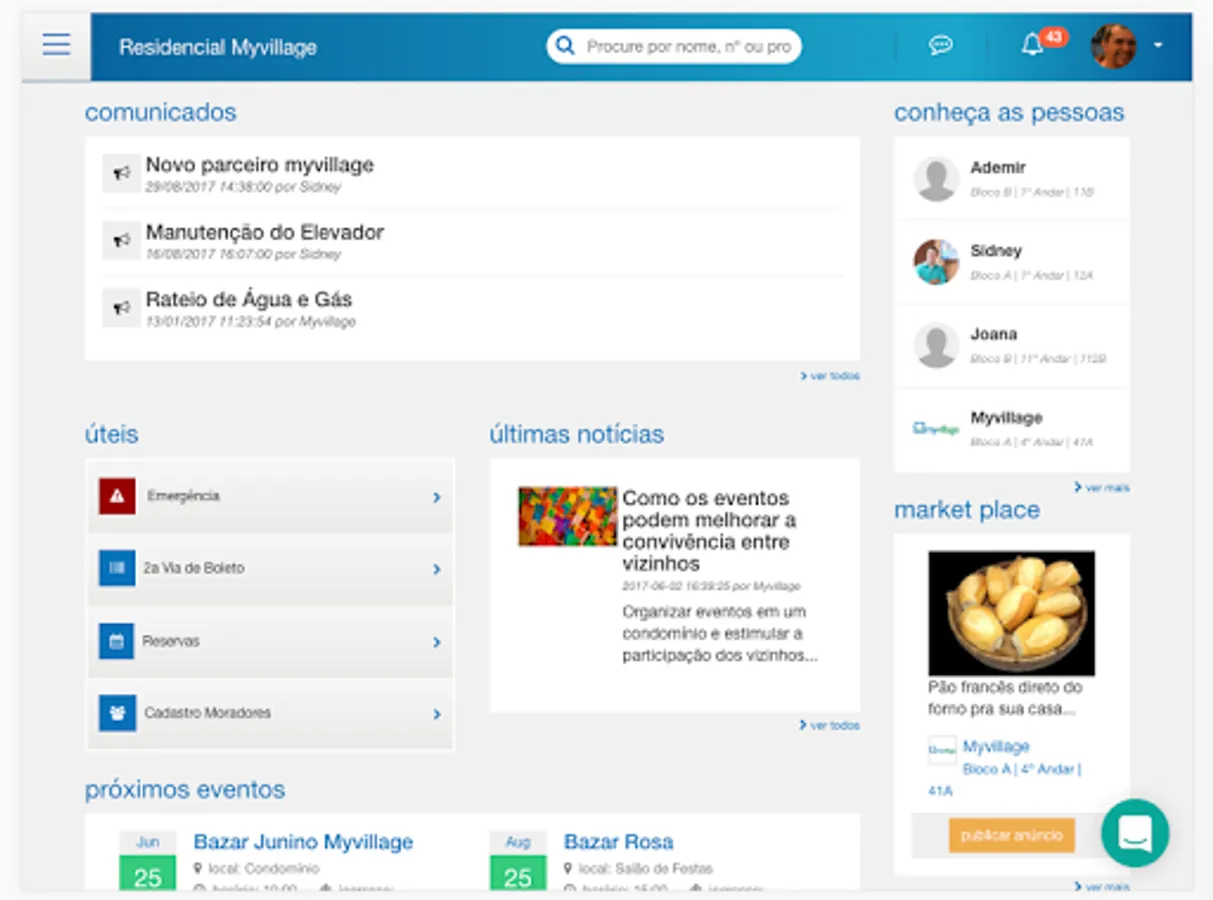Screen dimensions: 1213x900
Task: Click ver todos under últimas notícias
Action: pos(830,725)
